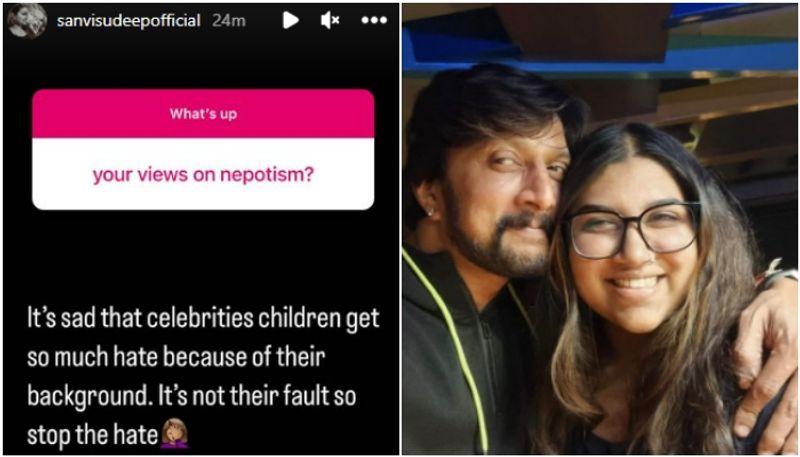Click the man's earring in the photo
800x457 pixels.
click(x=431, y=212)
